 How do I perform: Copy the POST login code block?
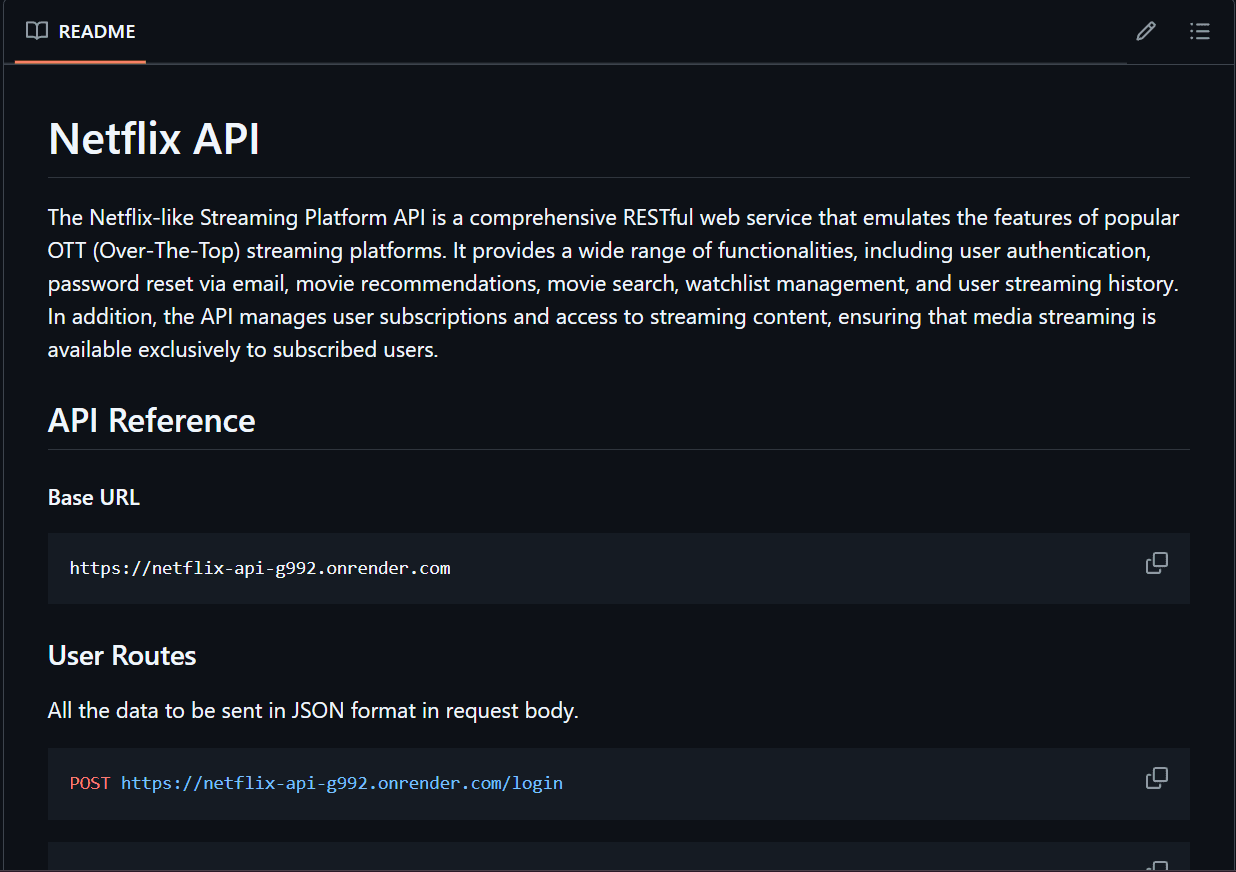pos(1157,778)
